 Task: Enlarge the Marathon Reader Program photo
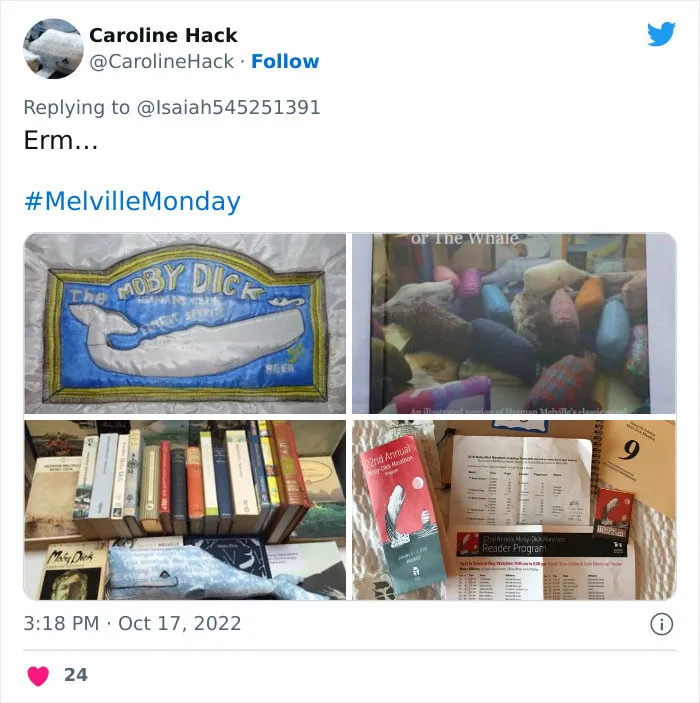[514, 510]
